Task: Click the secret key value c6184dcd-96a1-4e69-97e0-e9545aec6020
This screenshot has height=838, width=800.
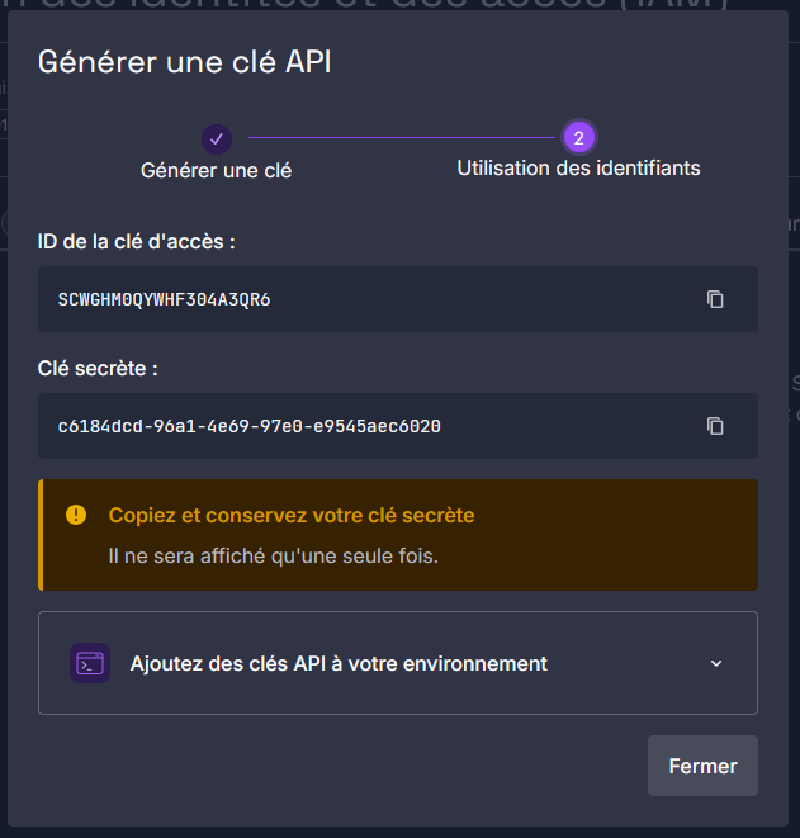Action: (x=249, y=426)
